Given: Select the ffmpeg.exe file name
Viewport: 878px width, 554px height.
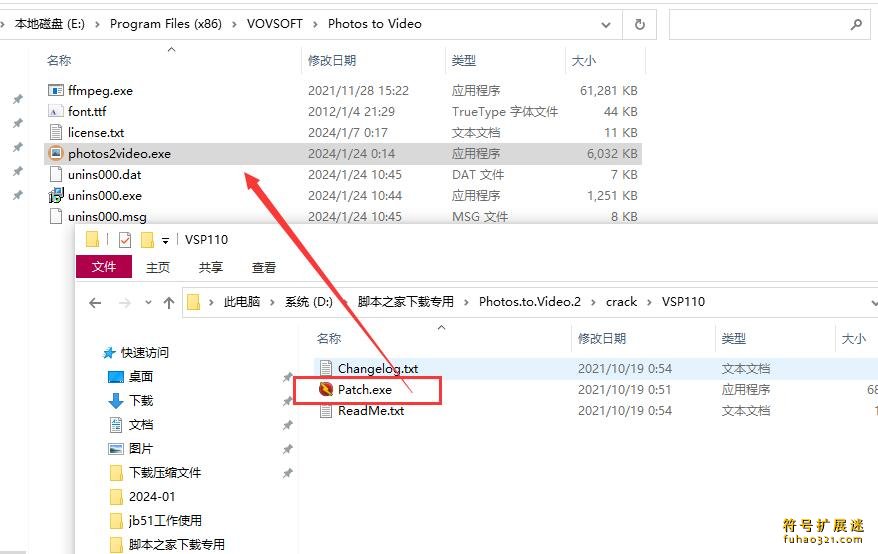Looking at the screenshot, I should click(x=100, y=91).
